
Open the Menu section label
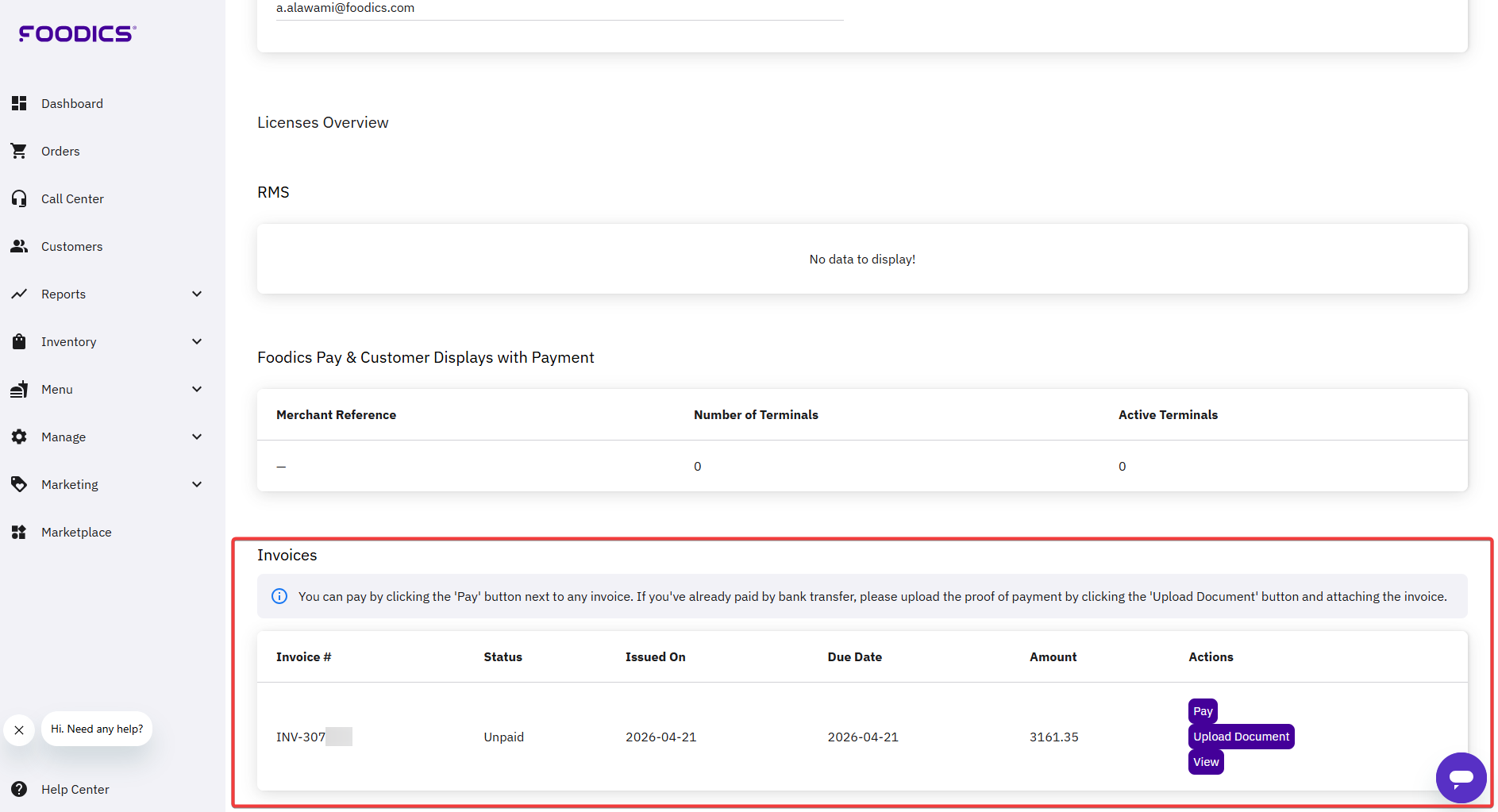(x=57, y=389)
